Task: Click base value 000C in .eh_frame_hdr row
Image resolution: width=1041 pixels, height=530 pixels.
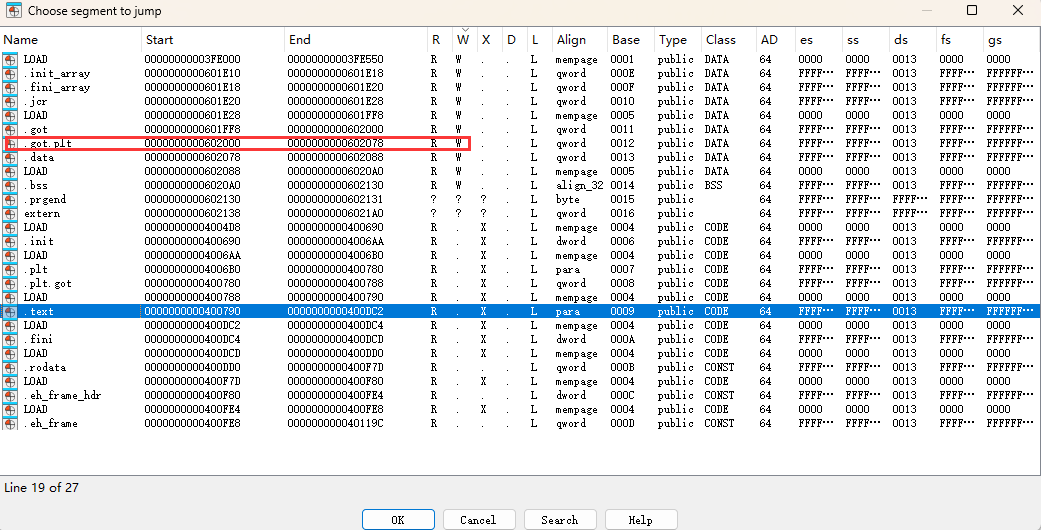Action: 623,395
